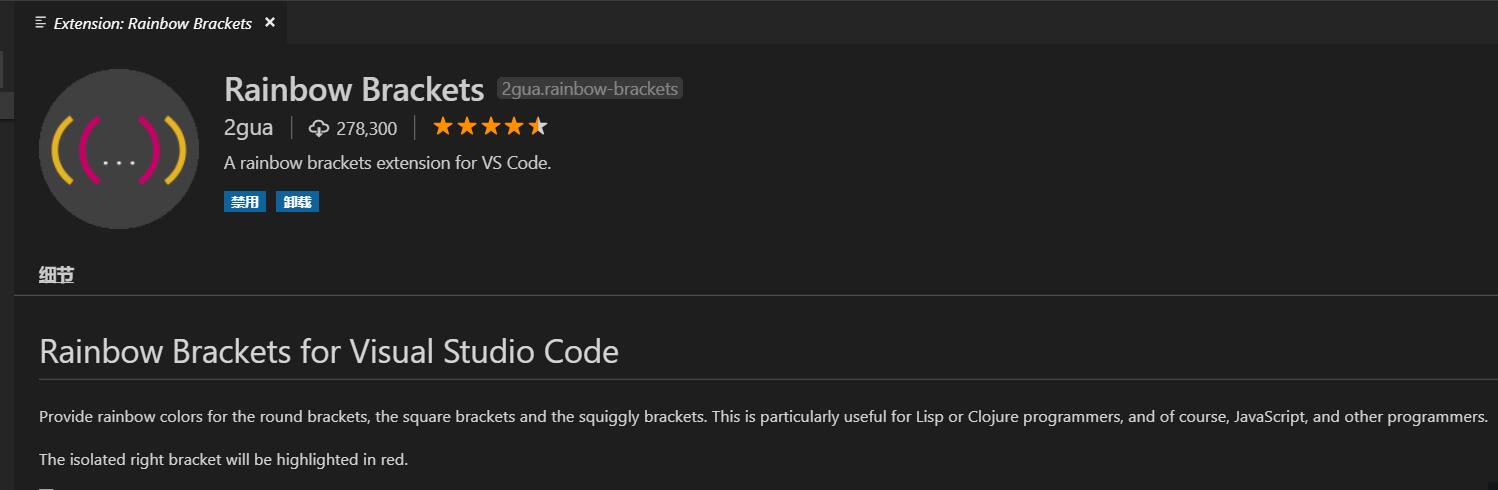The width and height of the screenshot is (1498, 490).
Task: Click the 278,300 install count
Action: [x=366, y=128]
